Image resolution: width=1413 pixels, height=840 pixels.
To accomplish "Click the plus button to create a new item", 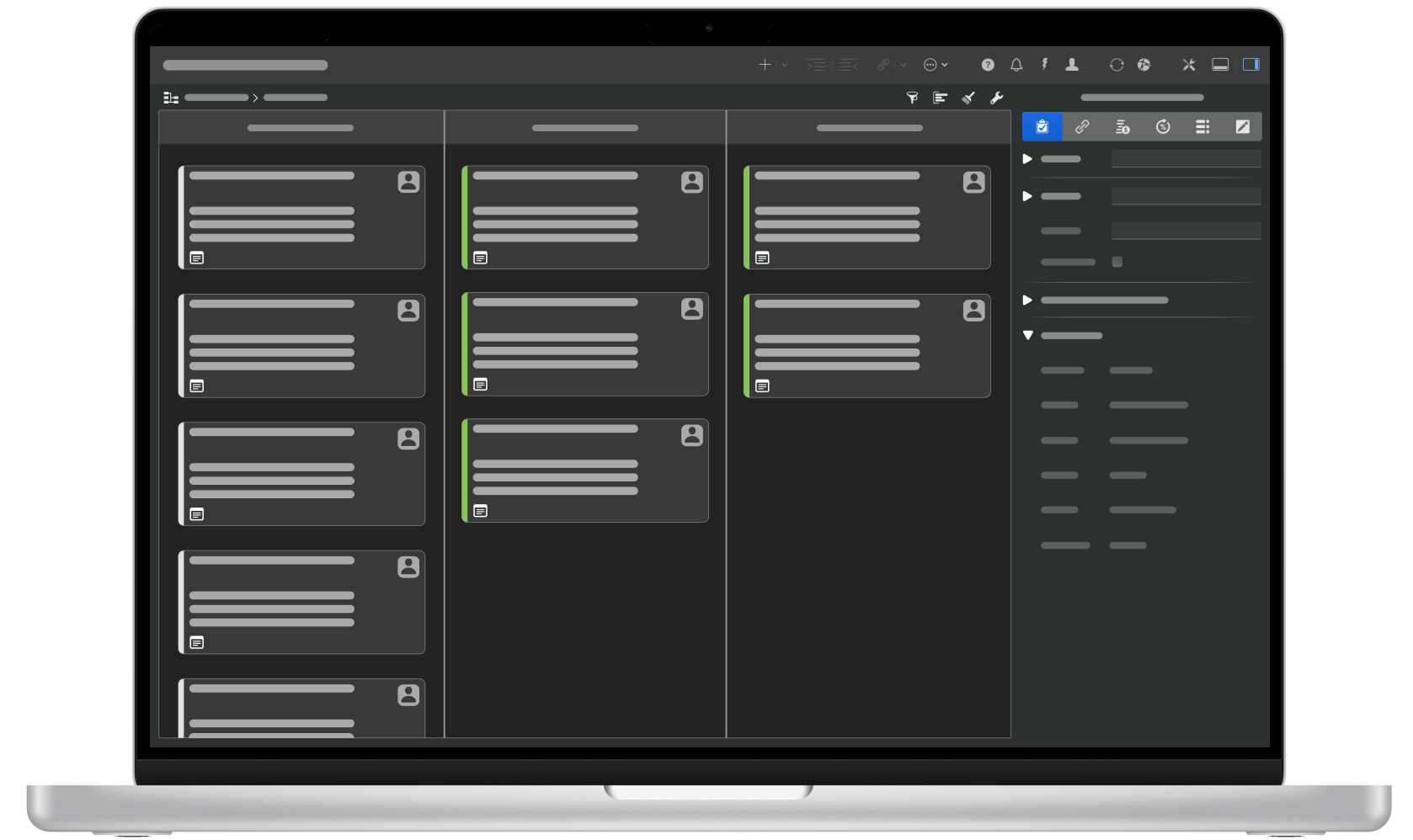I will click(765, 64).
